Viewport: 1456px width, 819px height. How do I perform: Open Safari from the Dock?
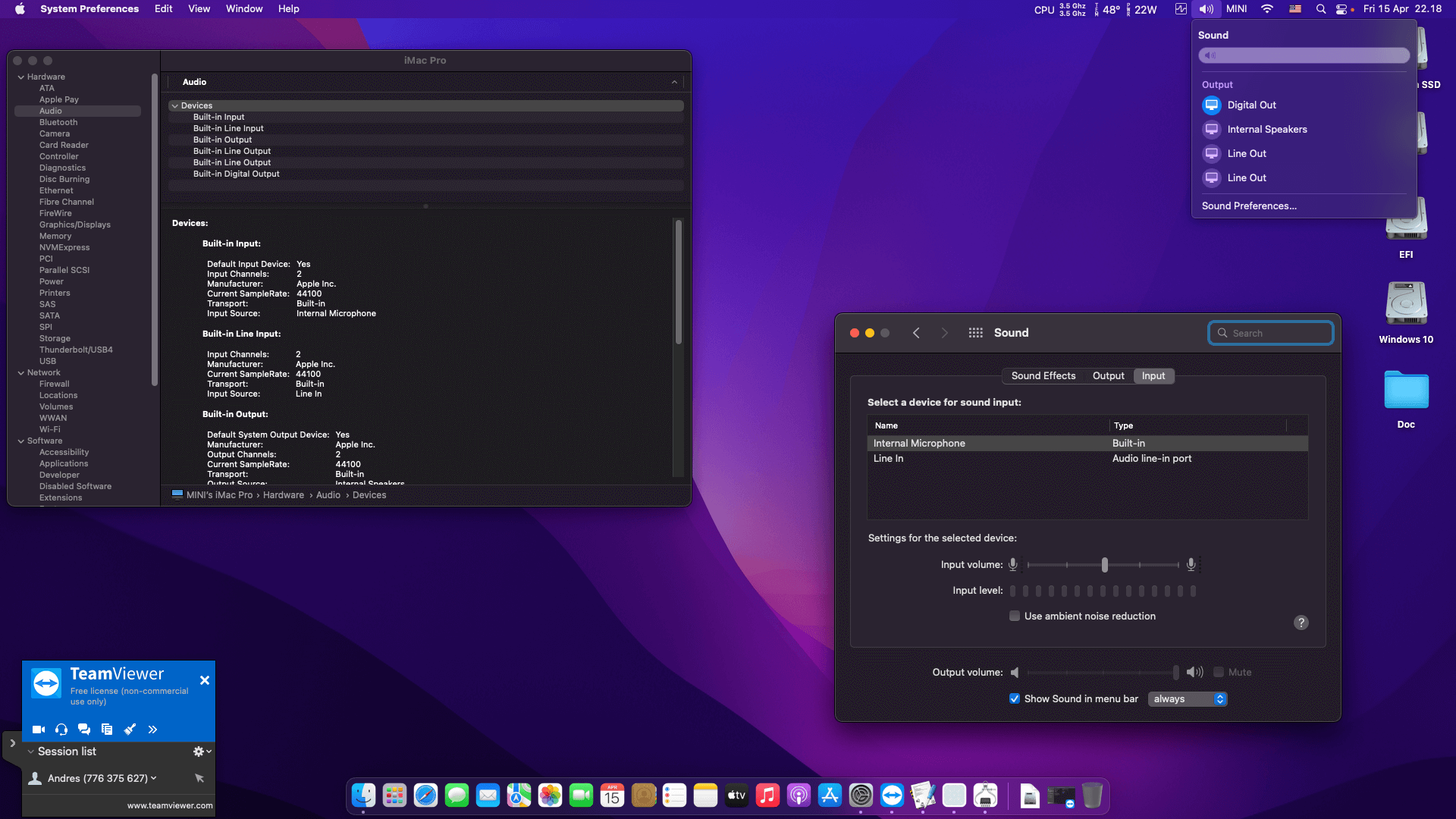point(425,795)
